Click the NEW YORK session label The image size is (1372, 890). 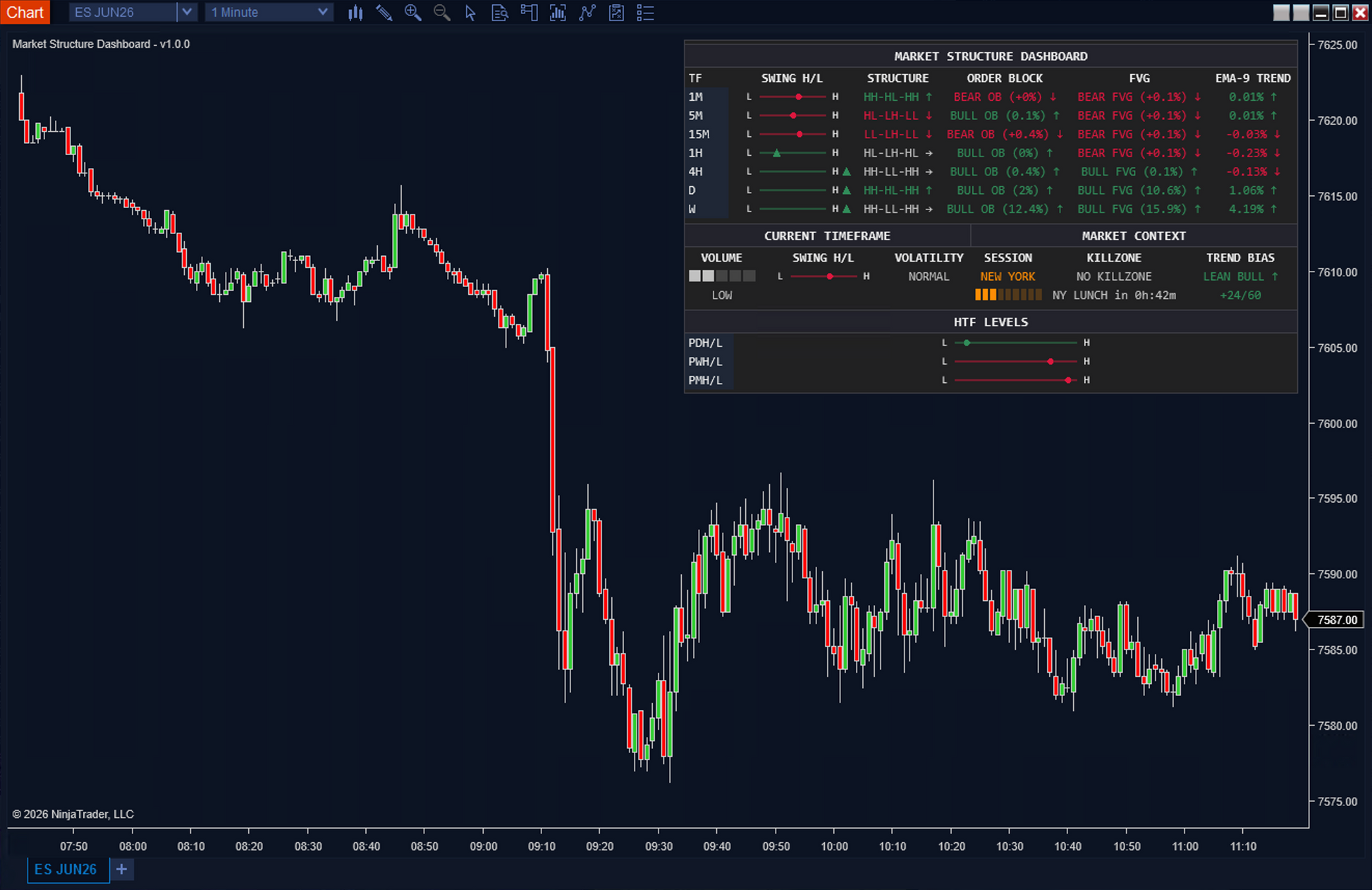click(x=1007, y=276)
